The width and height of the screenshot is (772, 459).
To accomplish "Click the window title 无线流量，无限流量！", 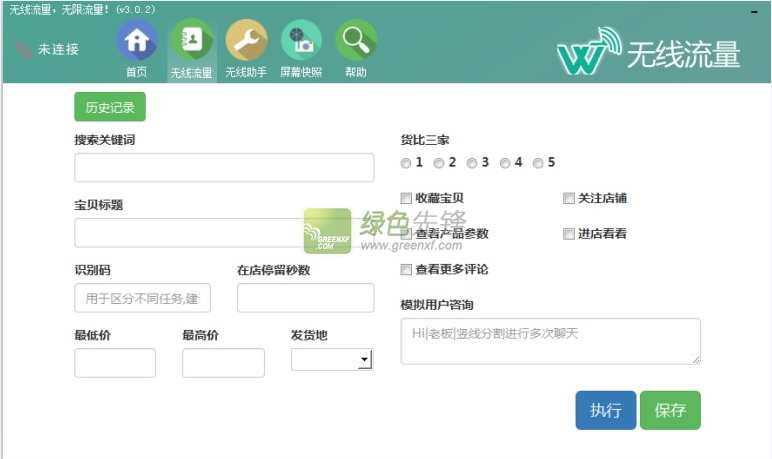I will [x=60, y=10].
